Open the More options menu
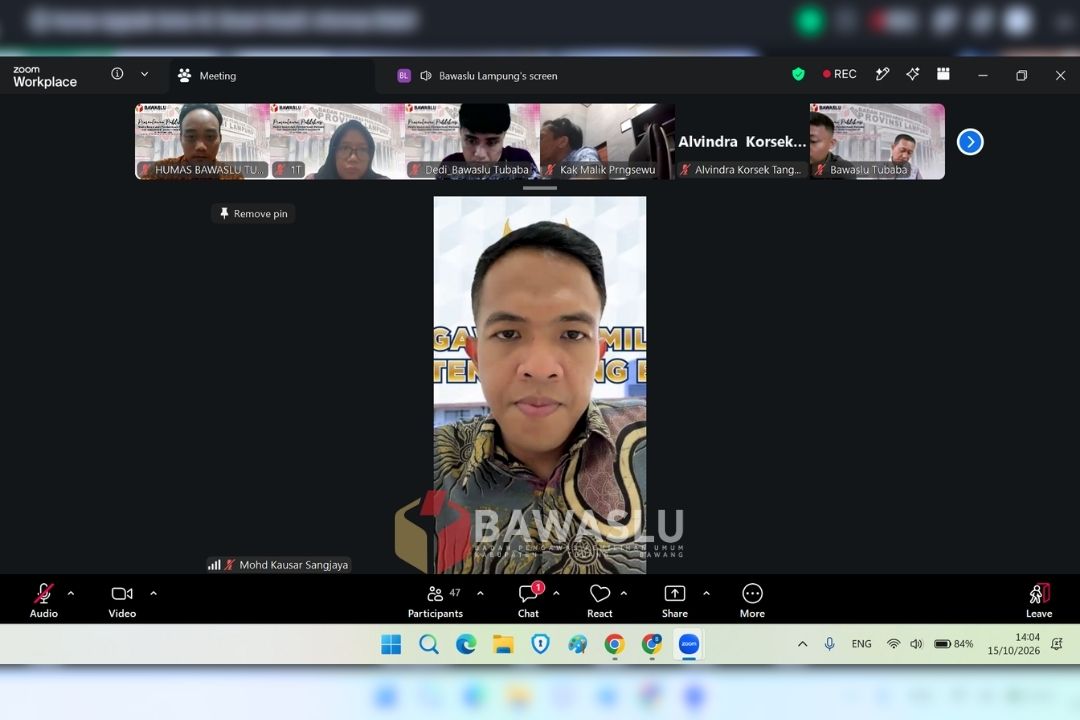 tap(752, 600)
